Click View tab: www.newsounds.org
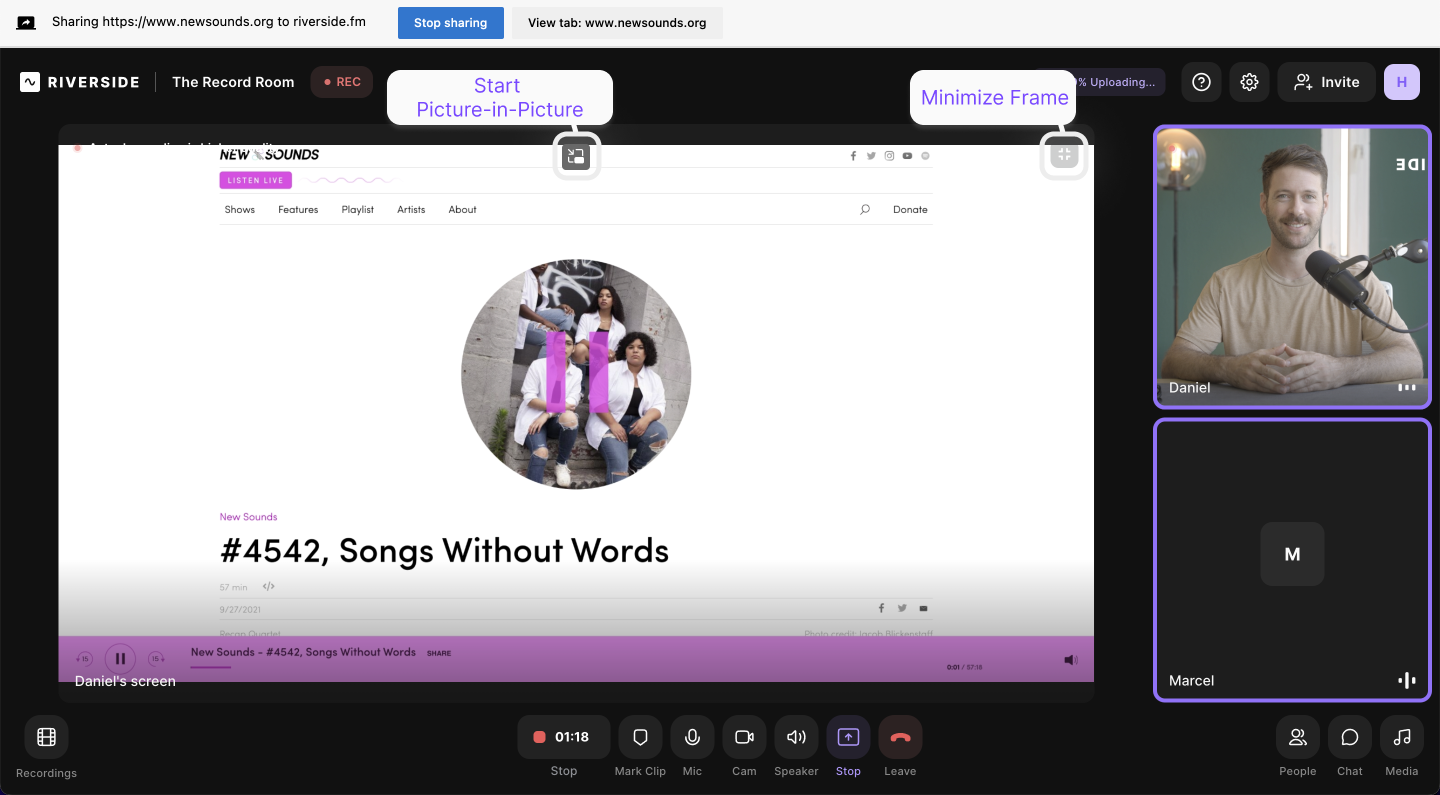Image resolution: width=1440 pixels, height=795 pixels. (617, 23)
